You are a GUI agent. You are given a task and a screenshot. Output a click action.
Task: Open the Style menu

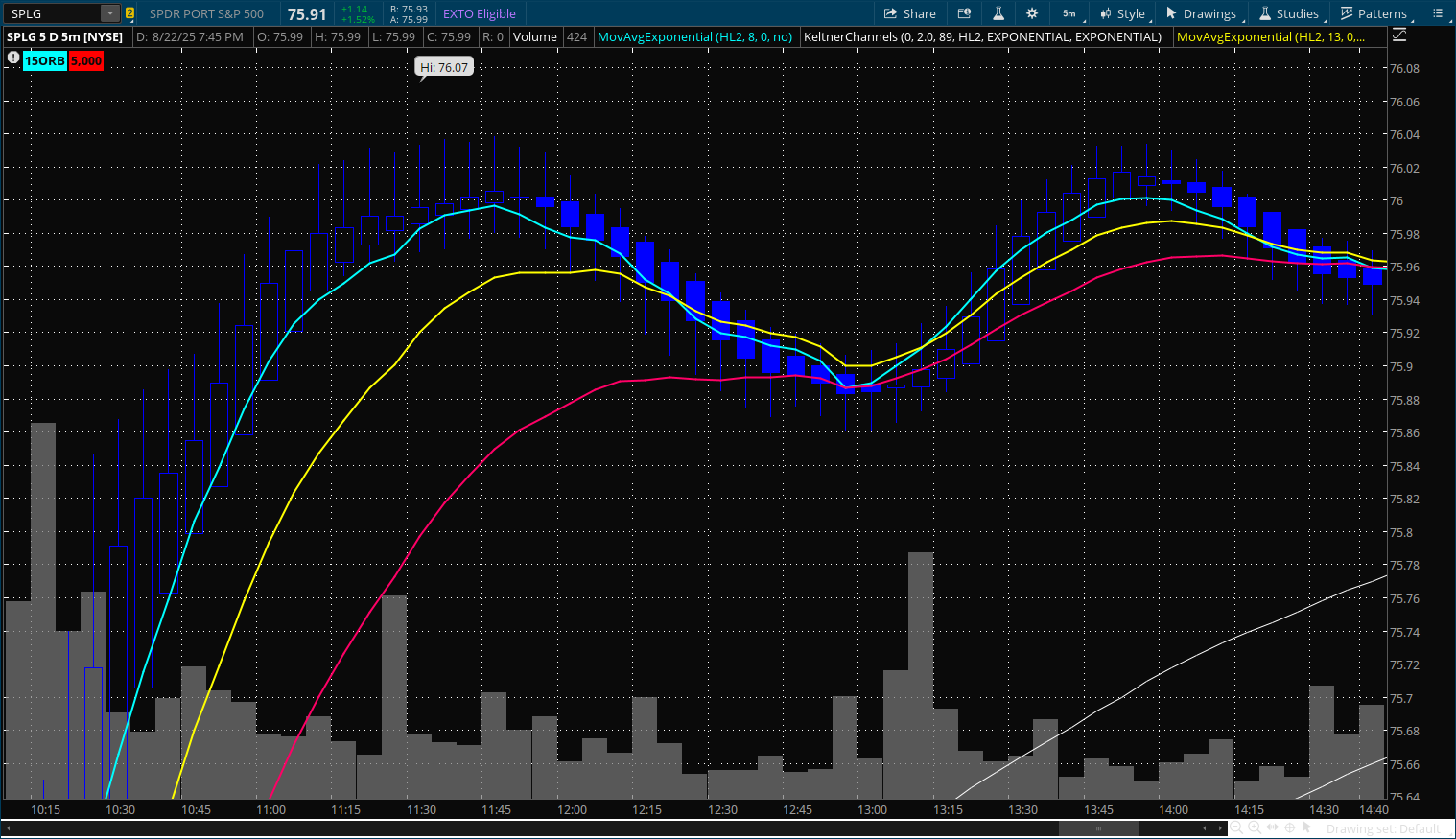pos(1122,13)
